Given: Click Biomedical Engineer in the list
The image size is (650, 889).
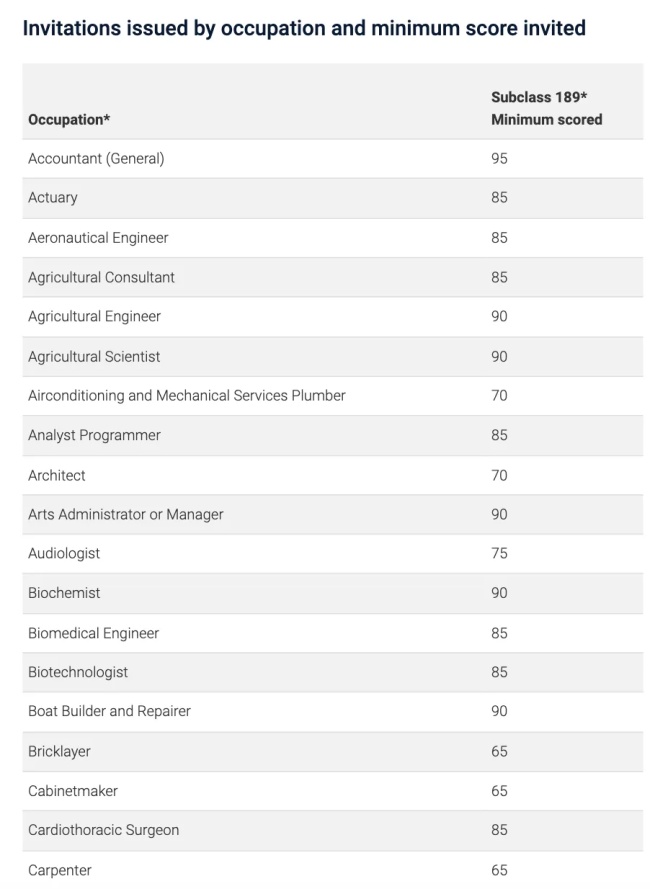Looking at the screenshot, I should (94, 633).
